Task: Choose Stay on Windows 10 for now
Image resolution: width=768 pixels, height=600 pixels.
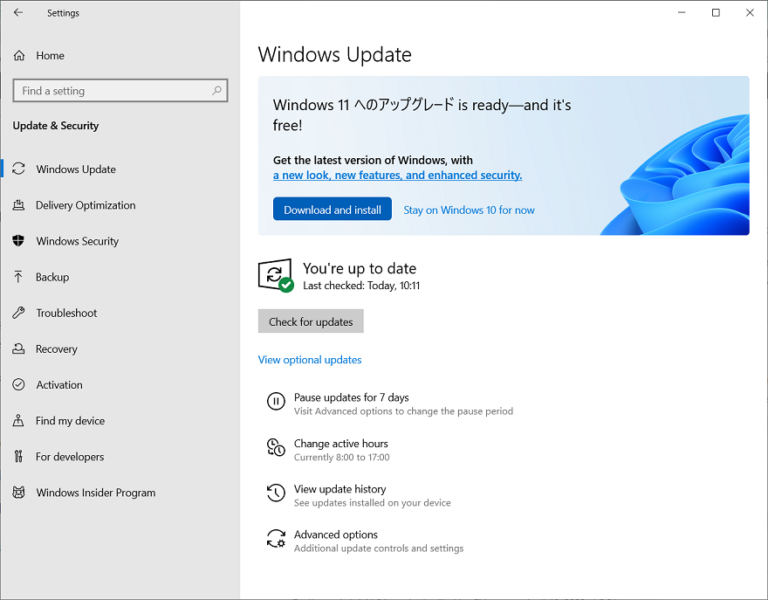Action: [469, 210]
